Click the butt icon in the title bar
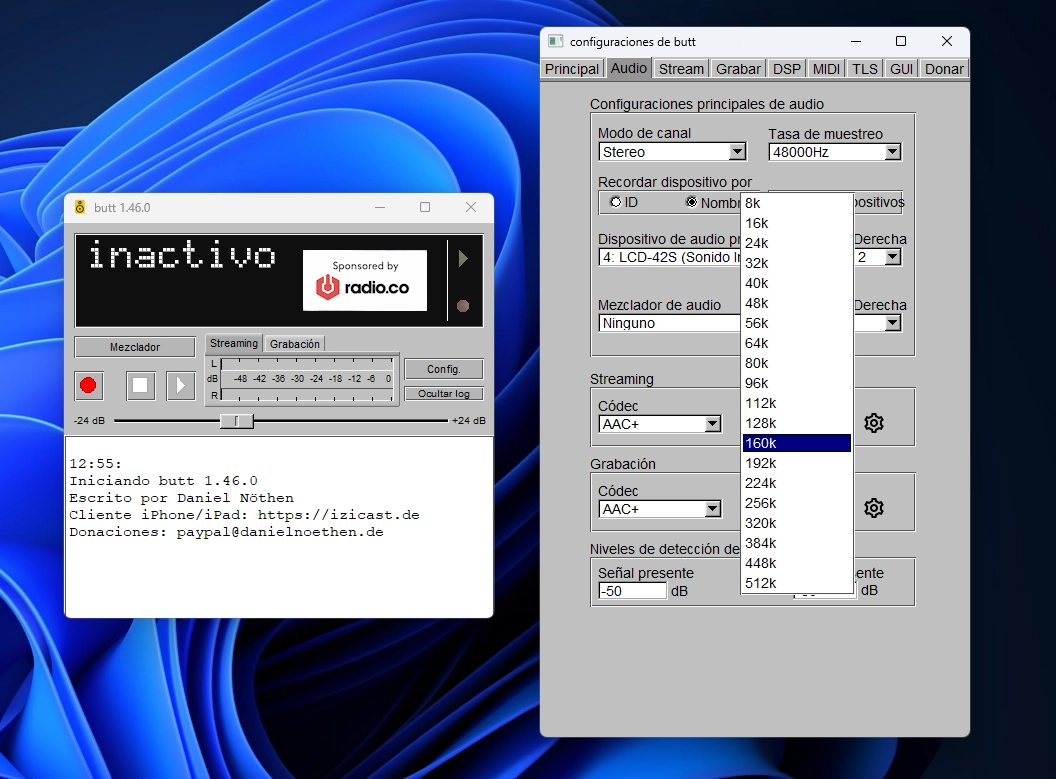Viewport: 1056px width, 779px height. point(80,207)
